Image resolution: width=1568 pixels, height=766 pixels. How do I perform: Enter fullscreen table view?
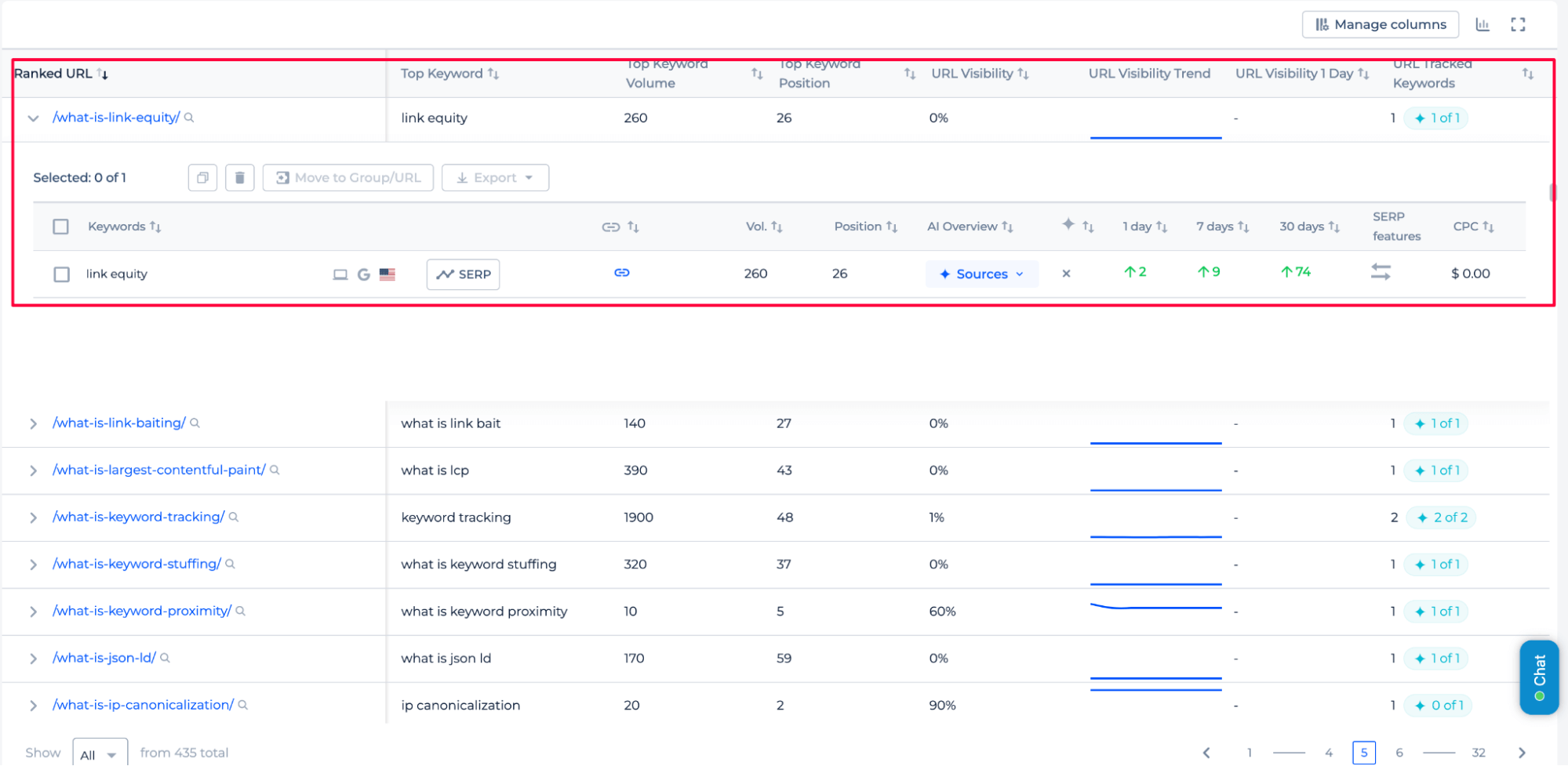point(1518,24)
